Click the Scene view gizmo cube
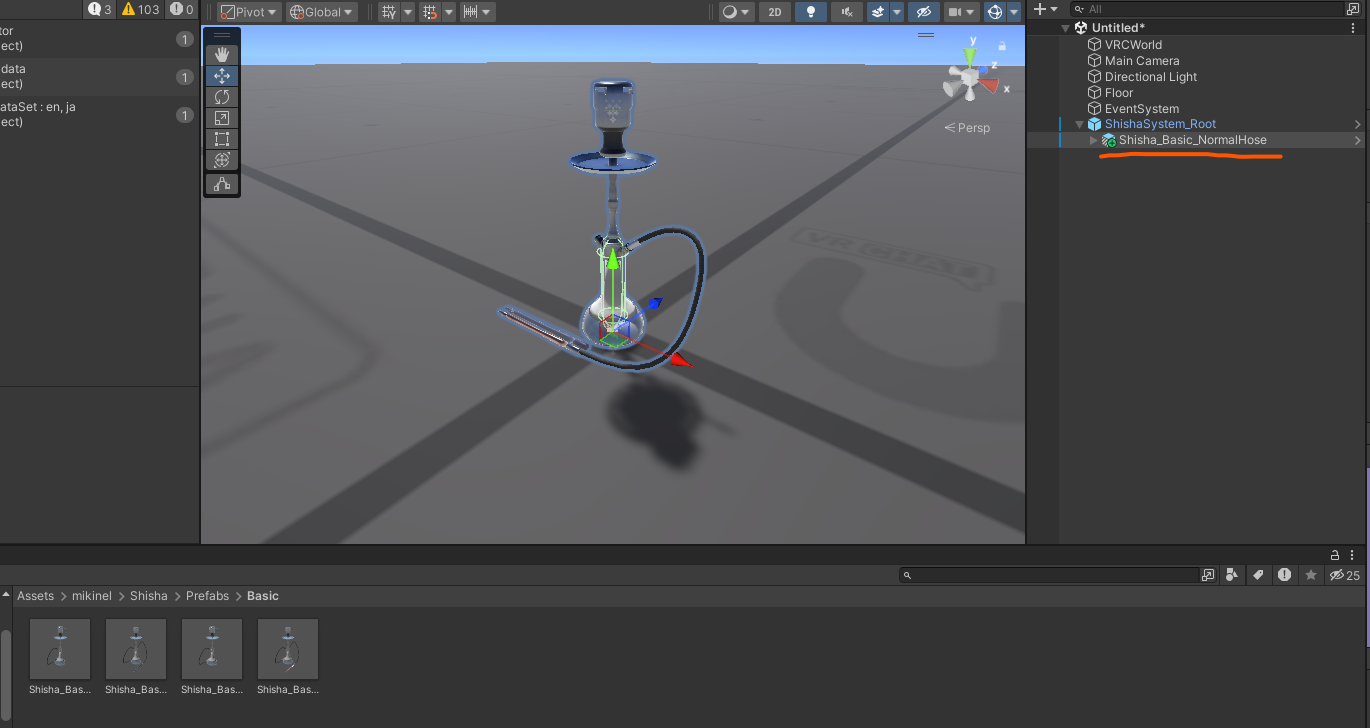1370x728 pixels. click(968, 78)
